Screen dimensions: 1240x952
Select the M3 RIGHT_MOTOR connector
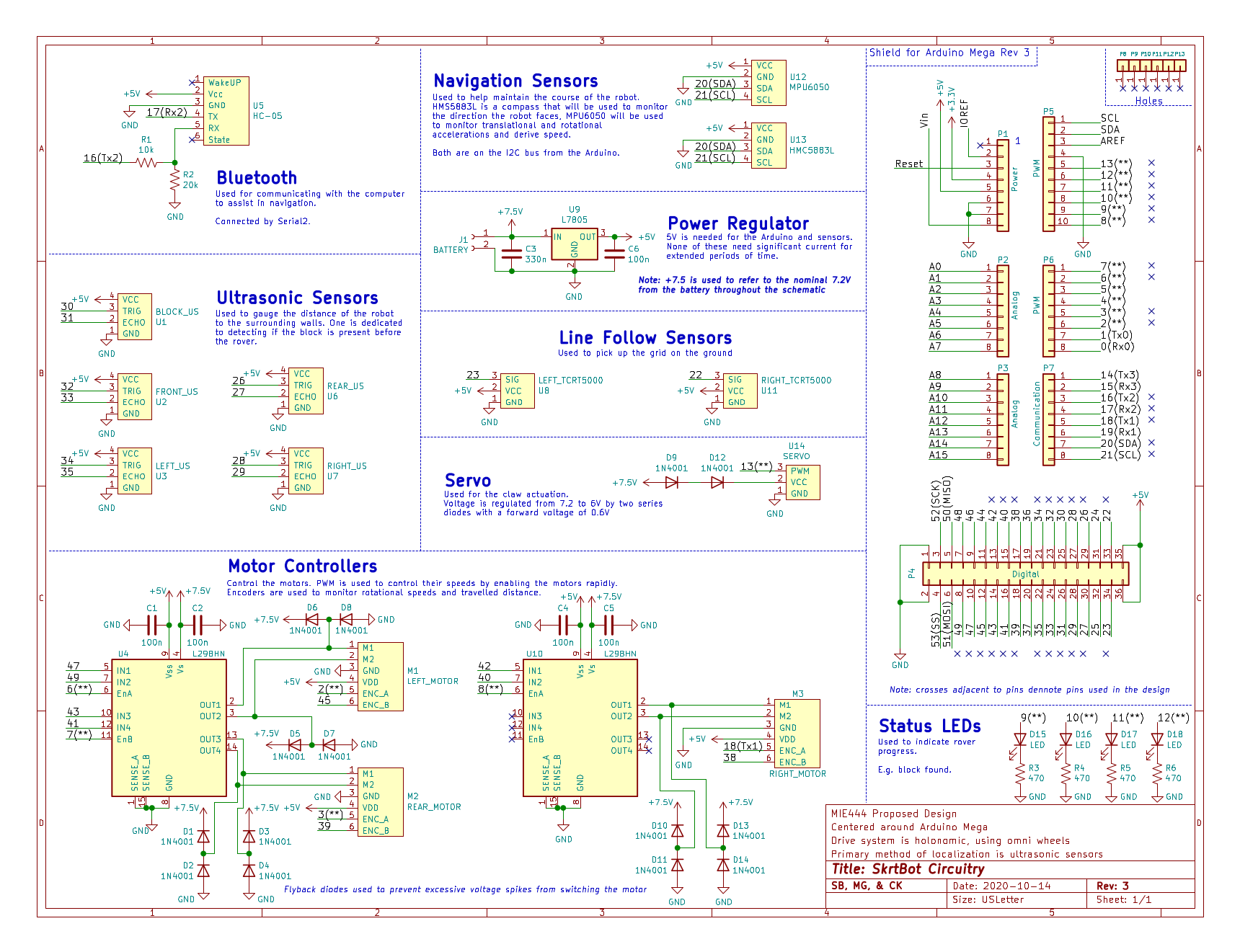pos(797,733)
